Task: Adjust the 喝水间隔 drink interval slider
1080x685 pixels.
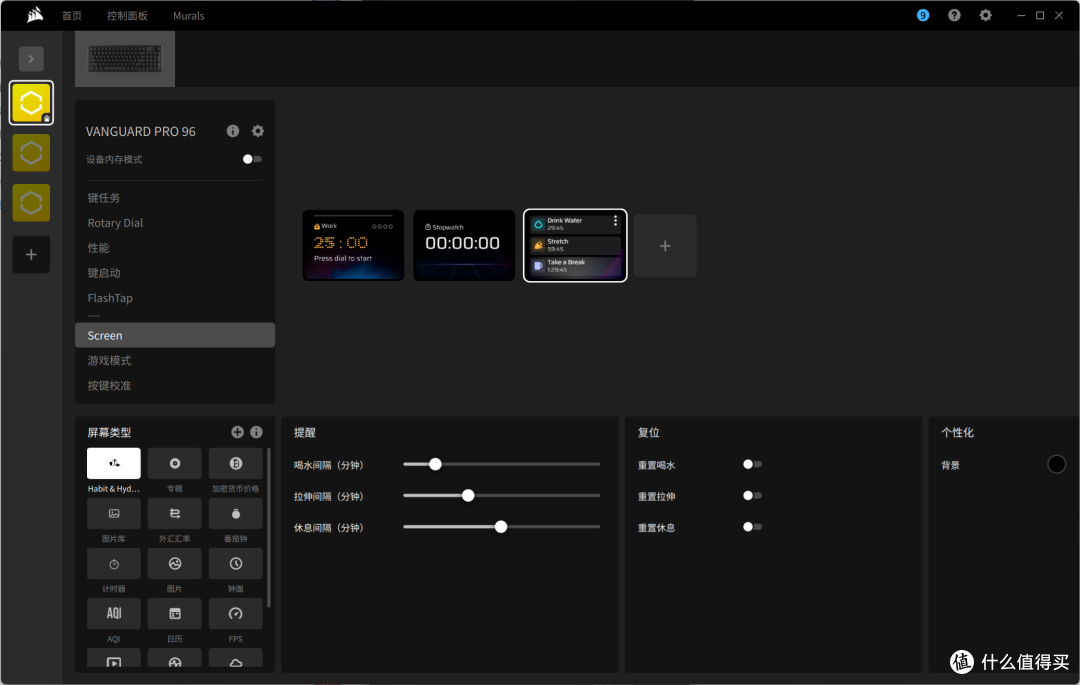Action: pos(502,464)
